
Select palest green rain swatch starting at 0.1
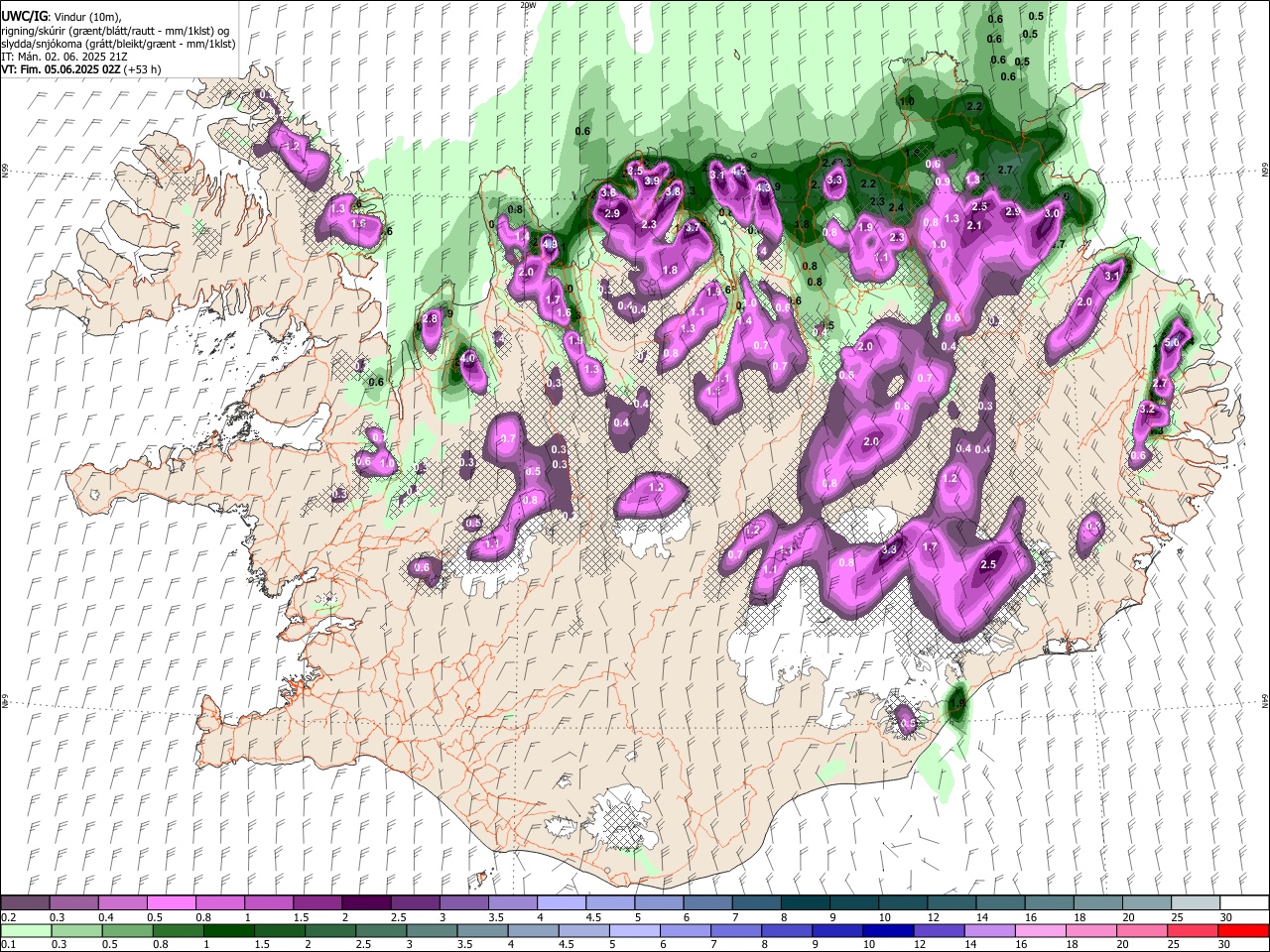(x=26, y=930)
